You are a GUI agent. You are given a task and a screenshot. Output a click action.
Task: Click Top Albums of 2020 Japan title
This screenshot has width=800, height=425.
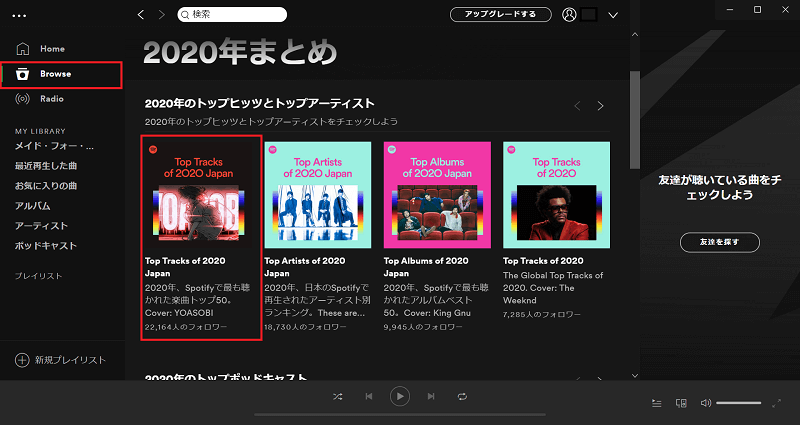click(x=426, y=267)
